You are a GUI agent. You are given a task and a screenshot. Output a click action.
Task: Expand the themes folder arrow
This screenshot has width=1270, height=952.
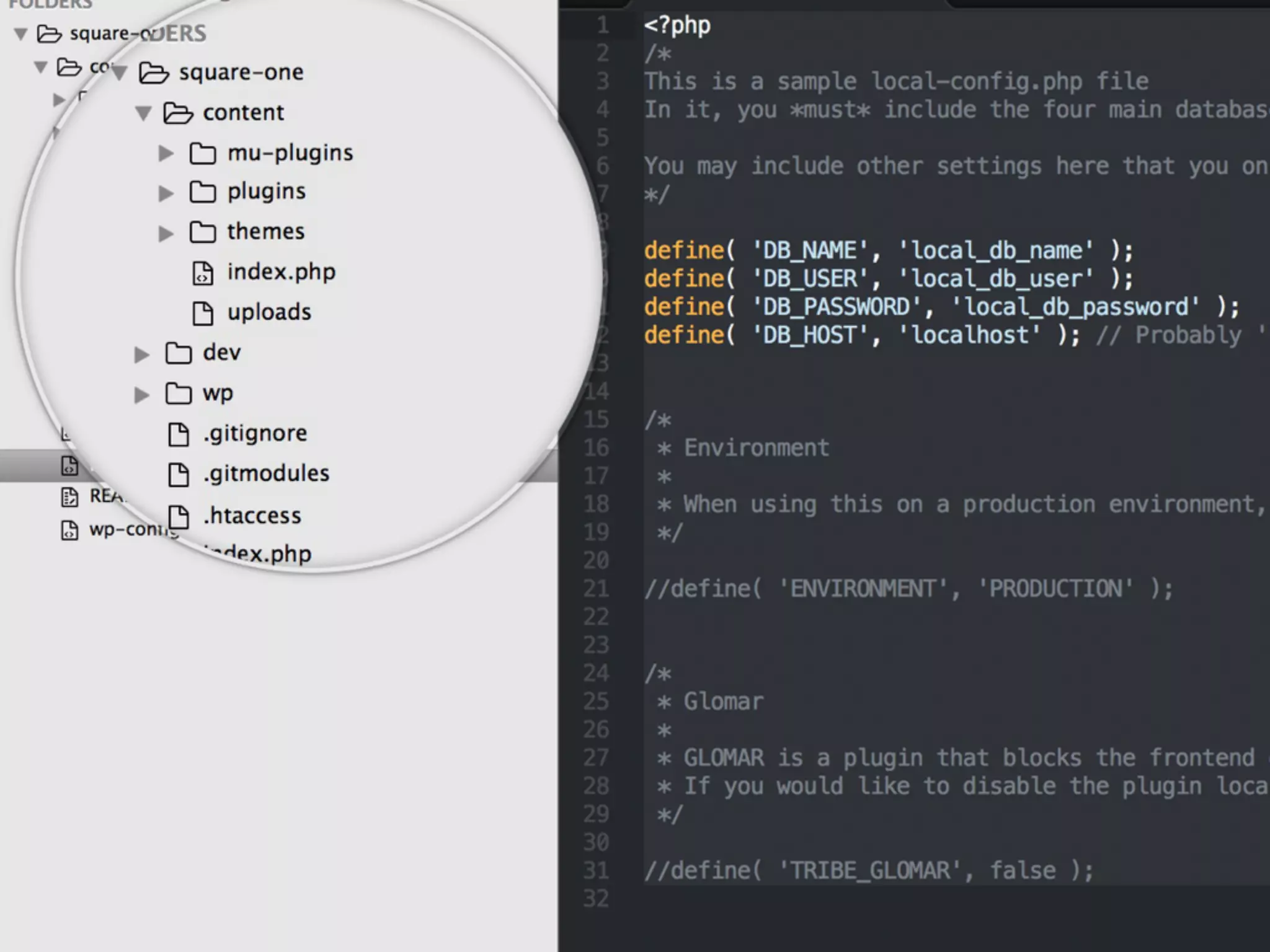coord(166,233)
